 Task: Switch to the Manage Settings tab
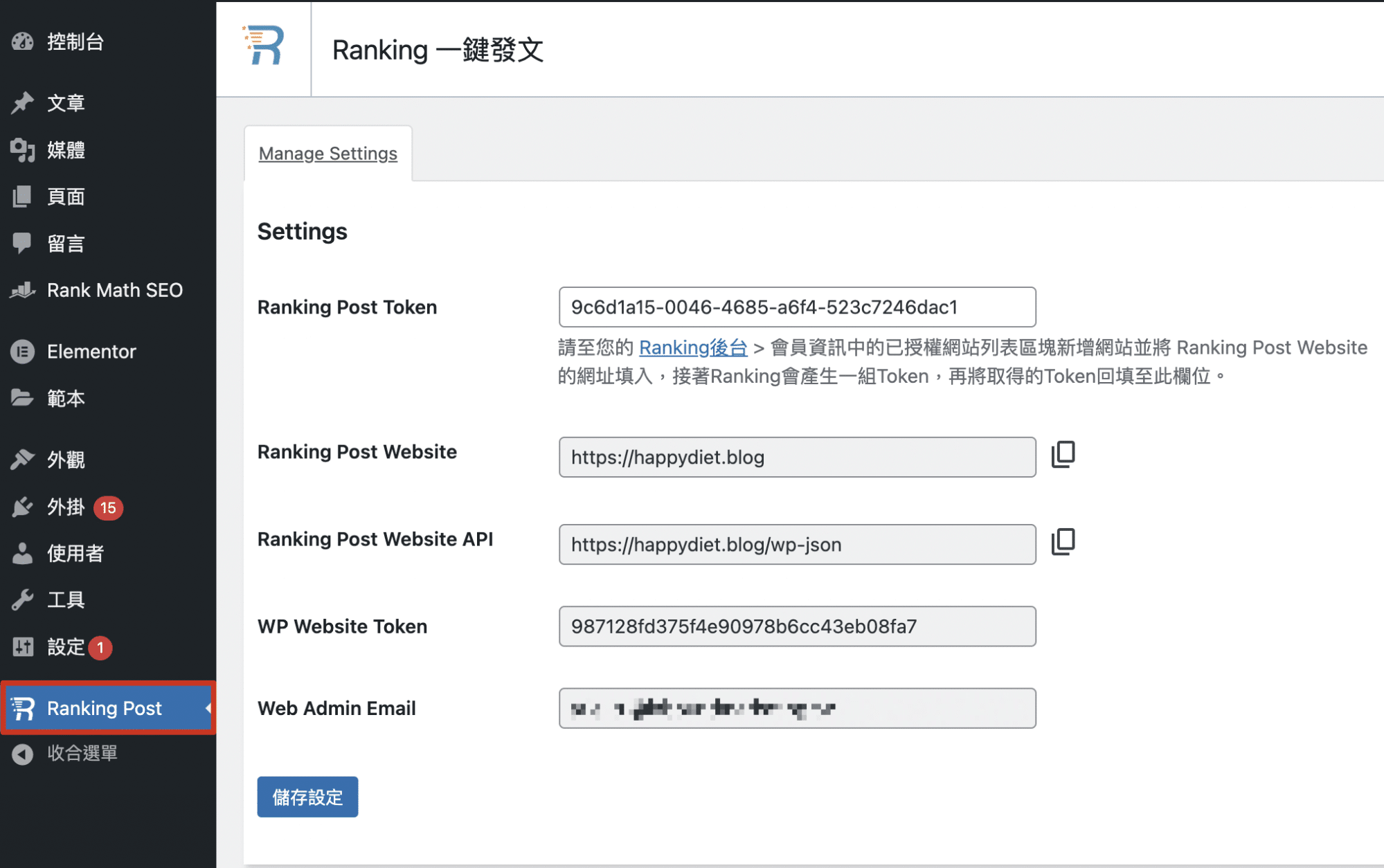point(327,154)
